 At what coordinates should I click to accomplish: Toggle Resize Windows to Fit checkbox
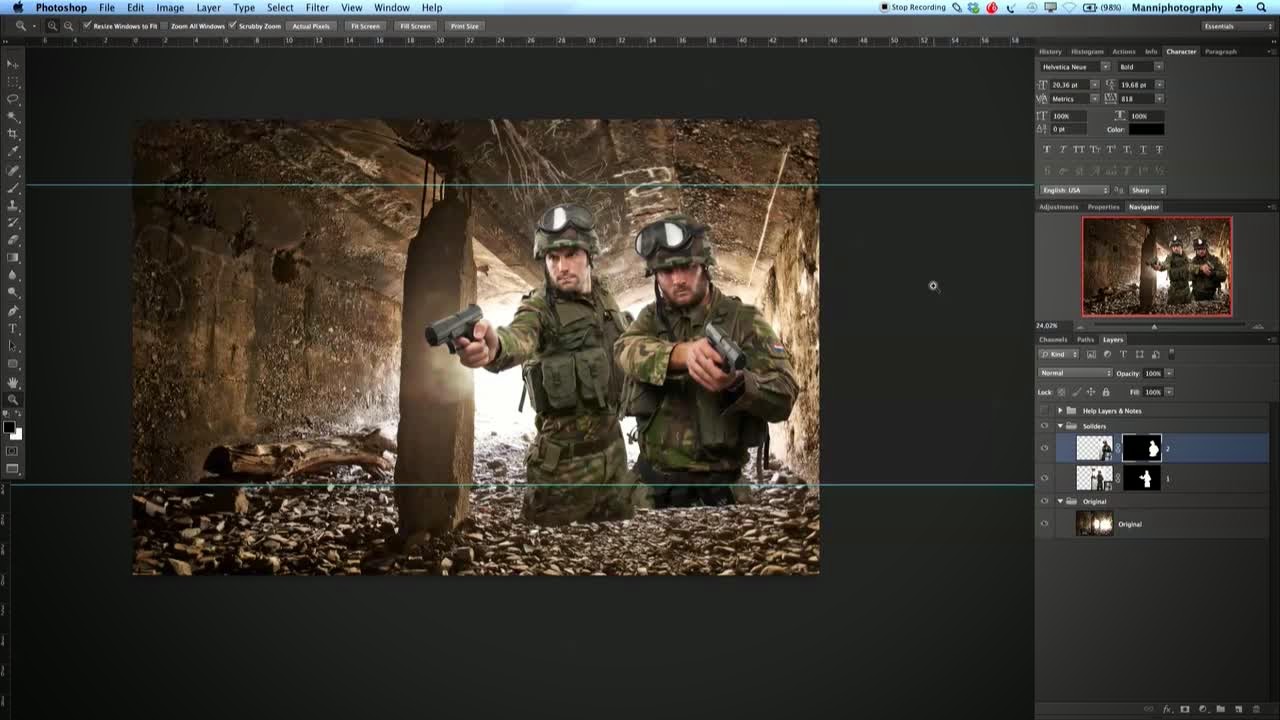pos(88,26)
